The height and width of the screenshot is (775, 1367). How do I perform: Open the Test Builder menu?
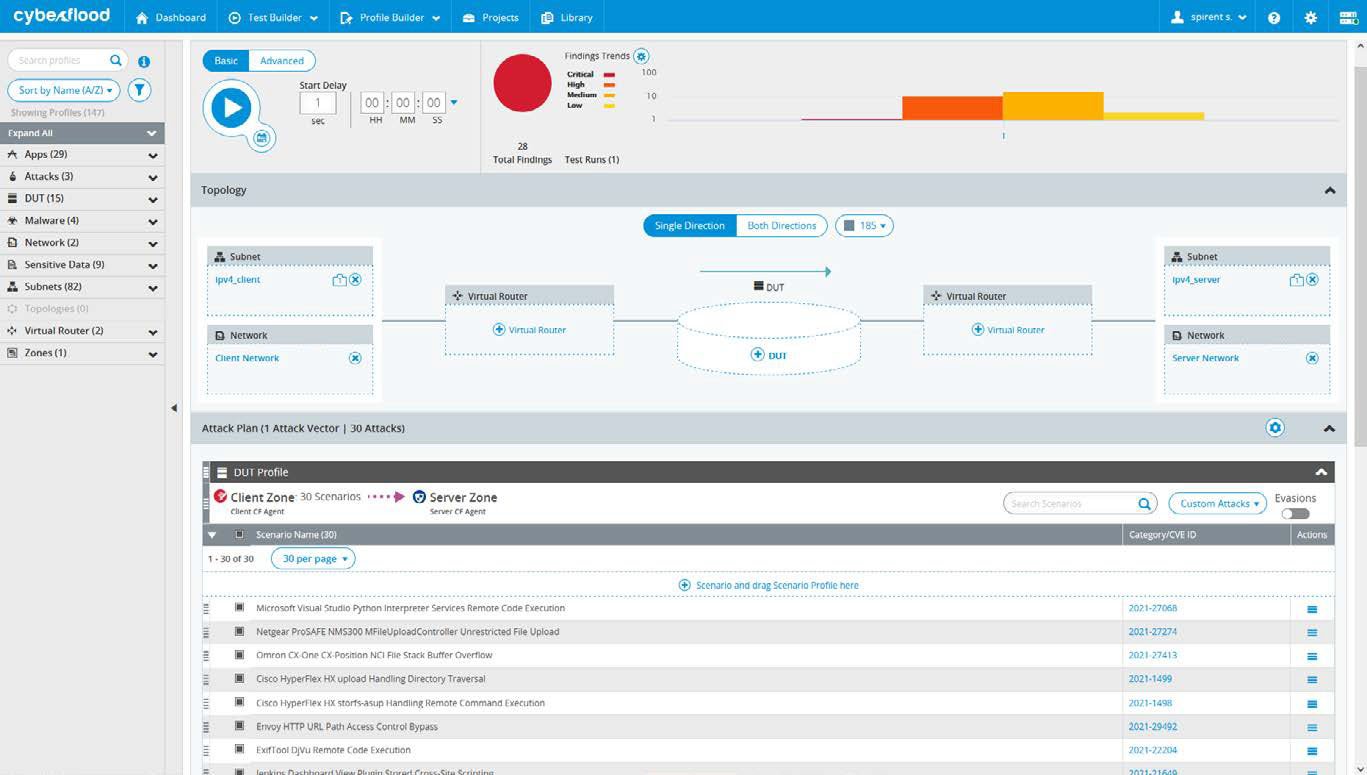(x=273, y=18)
